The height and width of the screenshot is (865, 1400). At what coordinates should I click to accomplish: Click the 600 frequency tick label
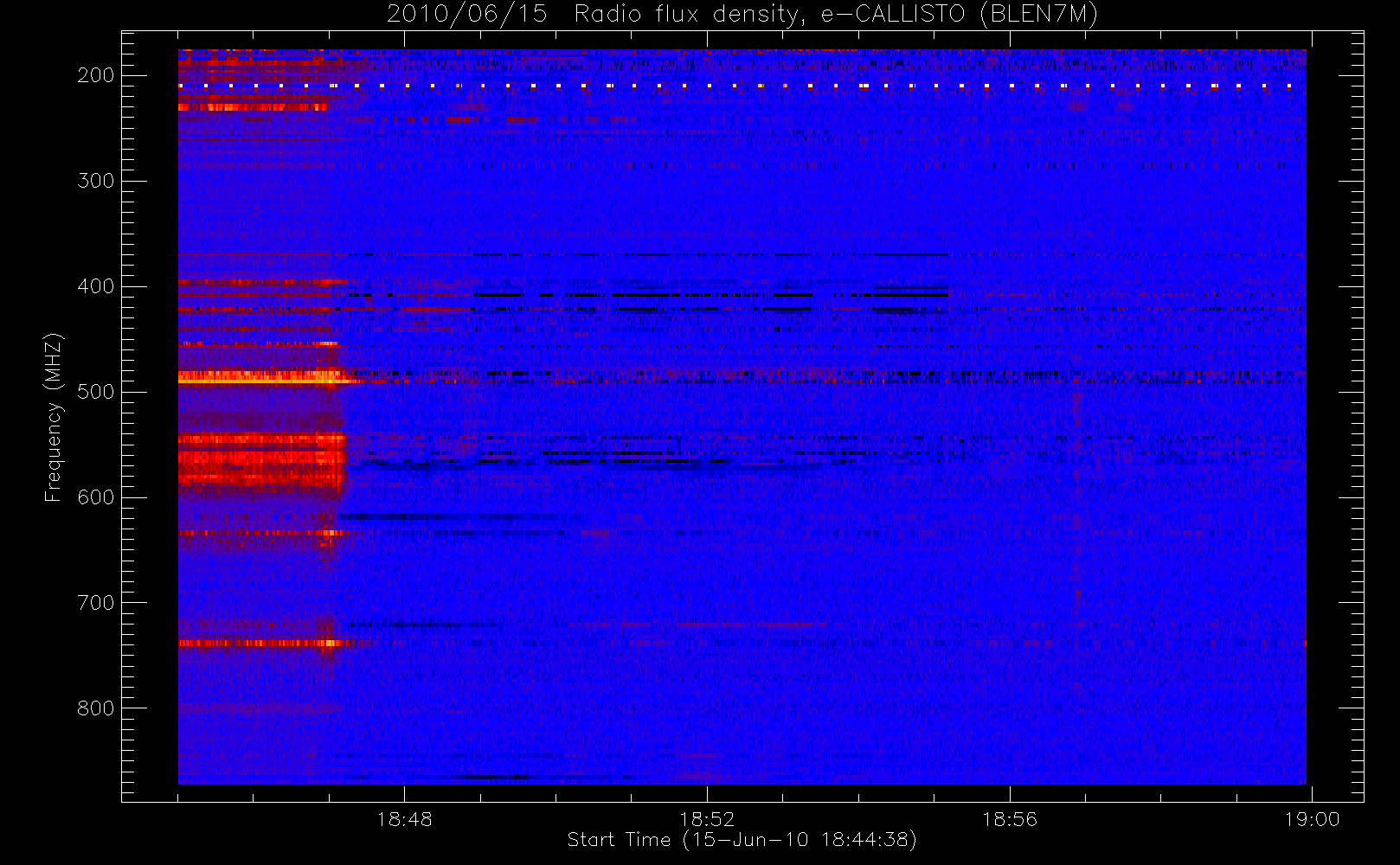pos(95,497)
